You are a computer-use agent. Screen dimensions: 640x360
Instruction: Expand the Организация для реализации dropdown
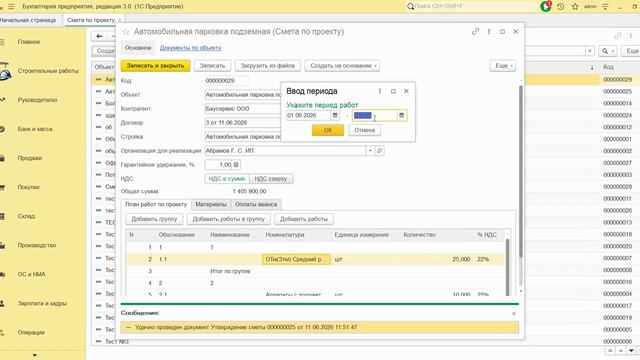click(370, 151)
